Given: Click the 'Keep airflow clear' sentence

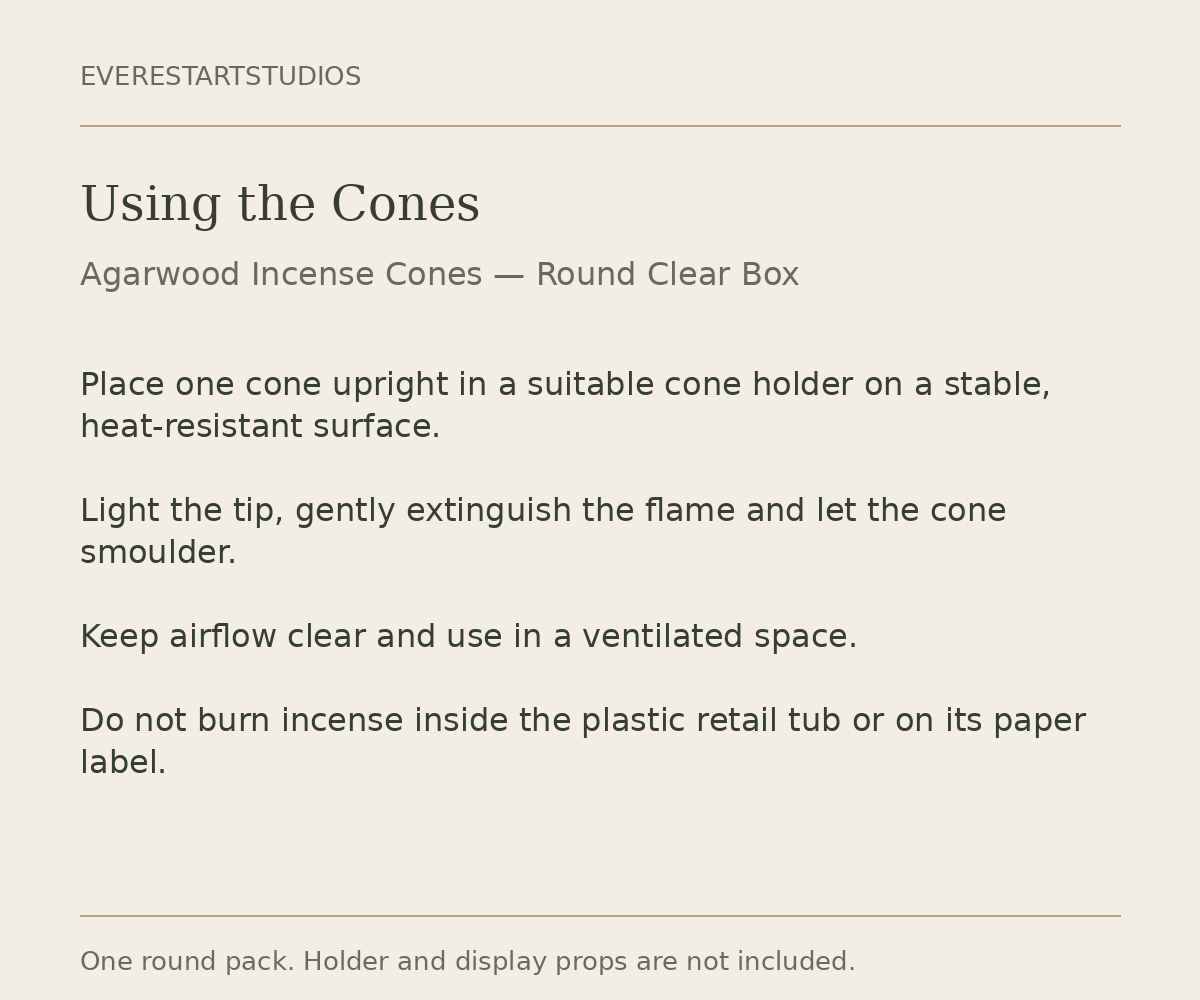Looking at the screenshot, I should tap(468, 637).
